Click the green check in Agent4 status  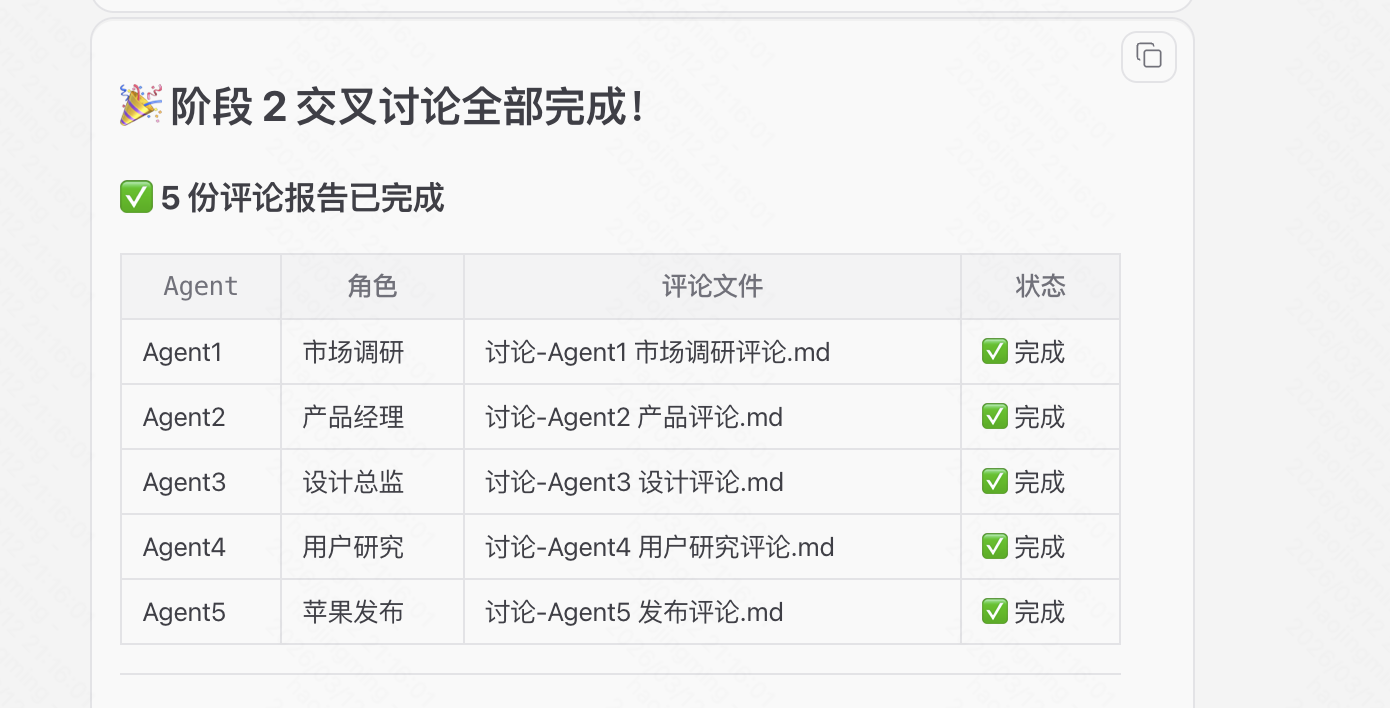pos(994,546)
